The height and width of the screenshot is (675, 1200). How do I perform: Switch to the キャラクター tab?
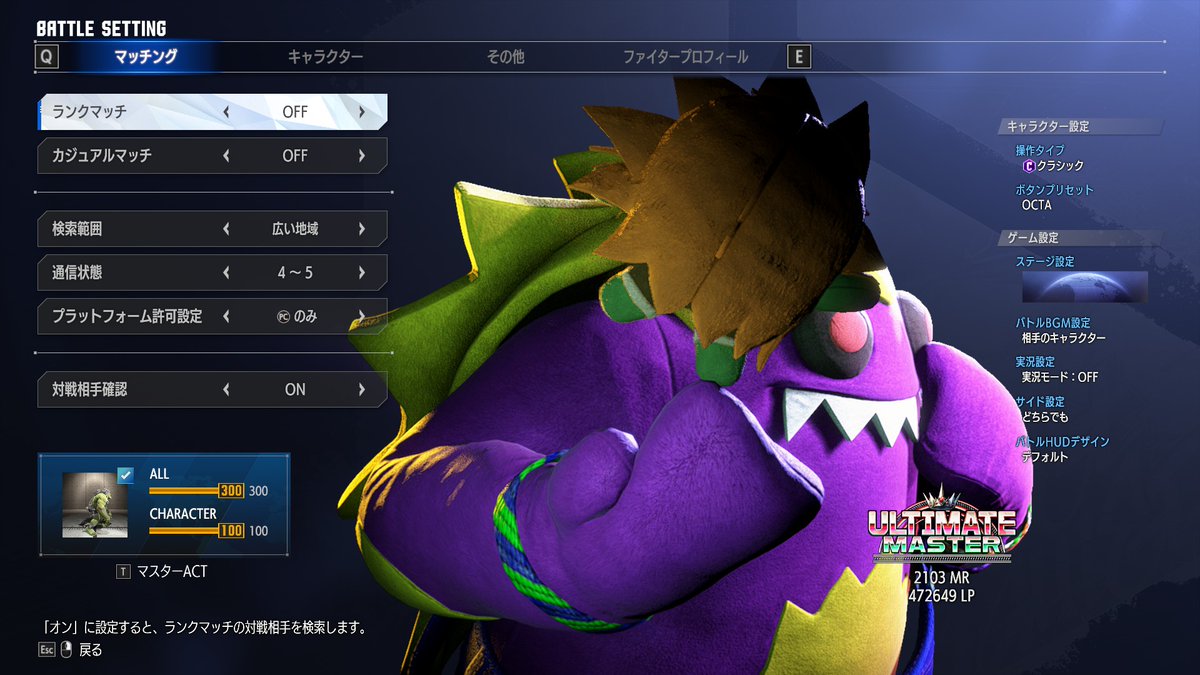pyautogui.click(x=325, y=57)
